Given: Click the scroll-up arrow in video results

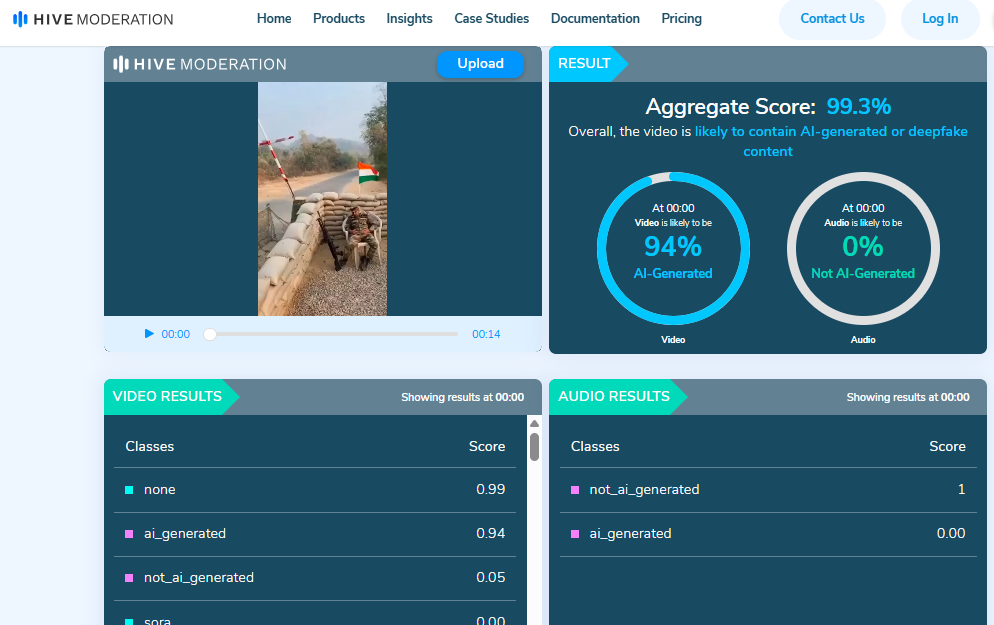Looking at the screenshot, I should 534,424.
